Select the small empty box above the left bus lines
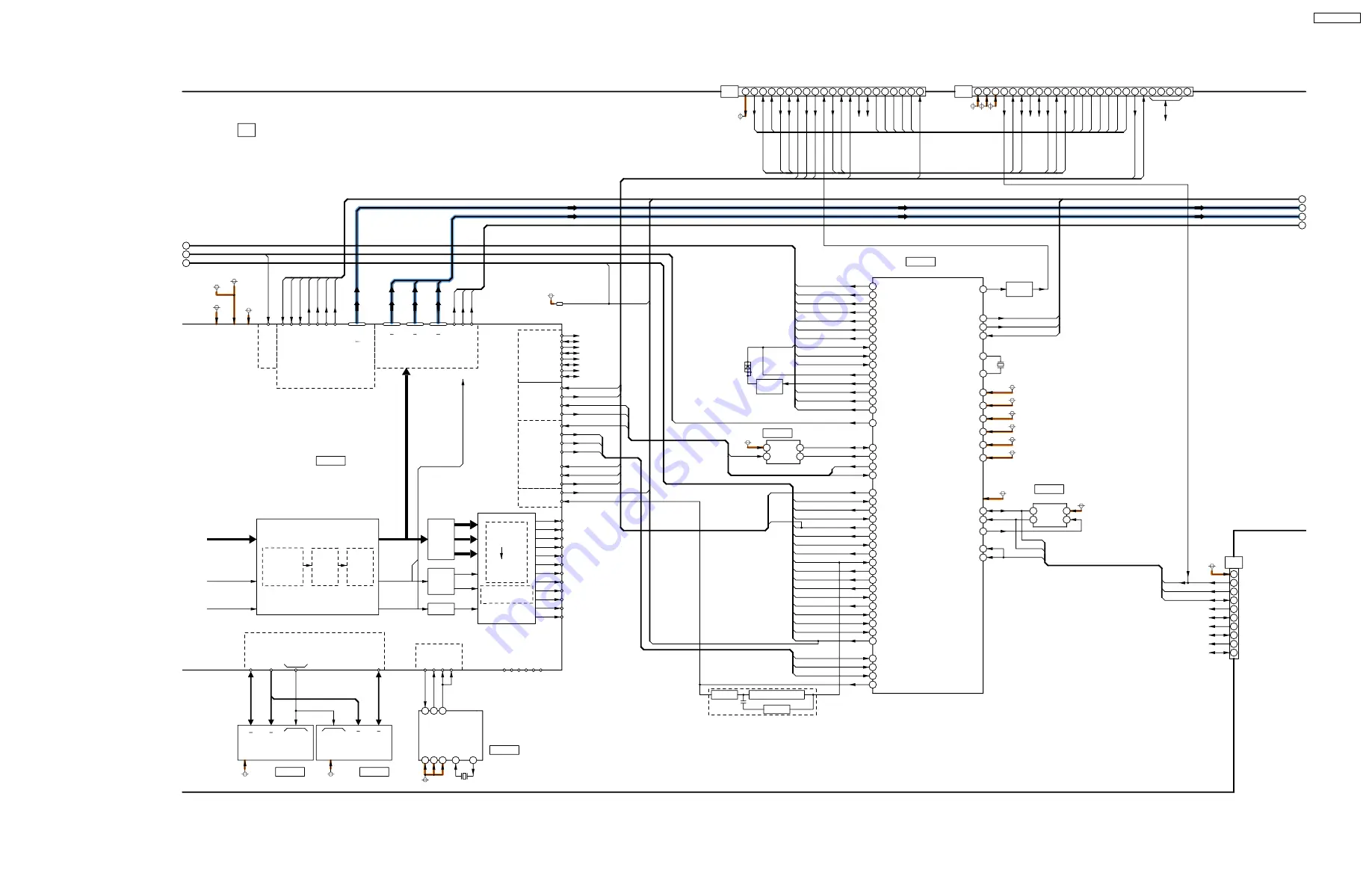1372x888 pixels. 247,130
